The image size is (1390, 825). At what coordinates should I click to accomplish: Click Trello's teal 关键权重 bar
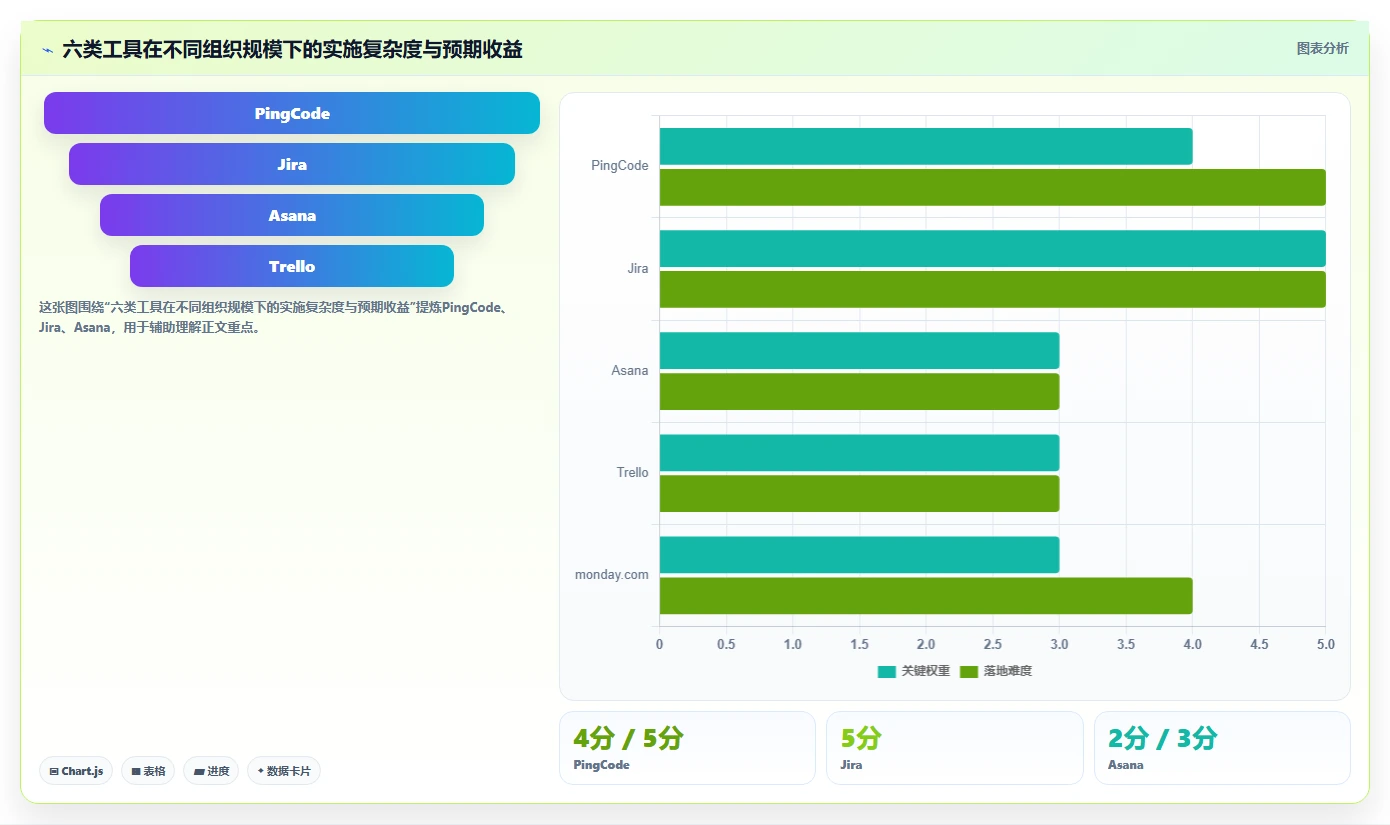point(859,452)
